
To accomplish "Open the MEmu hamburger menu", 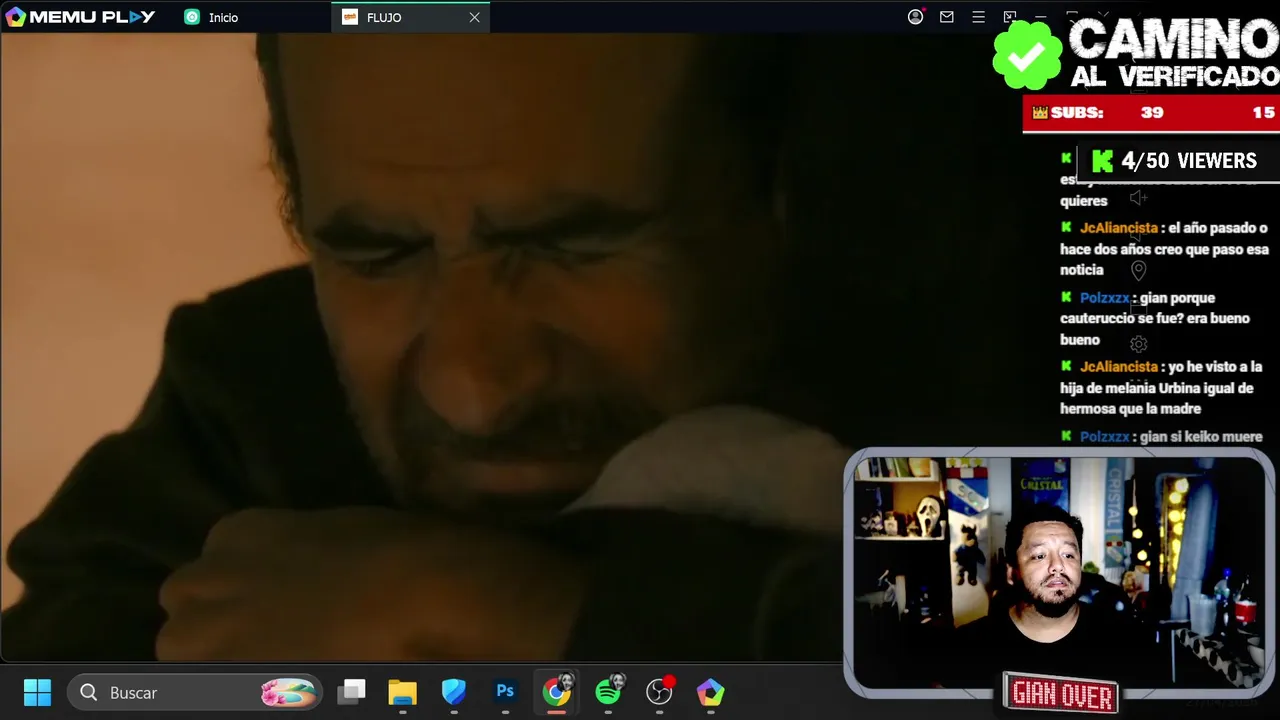I will [979, 17].
